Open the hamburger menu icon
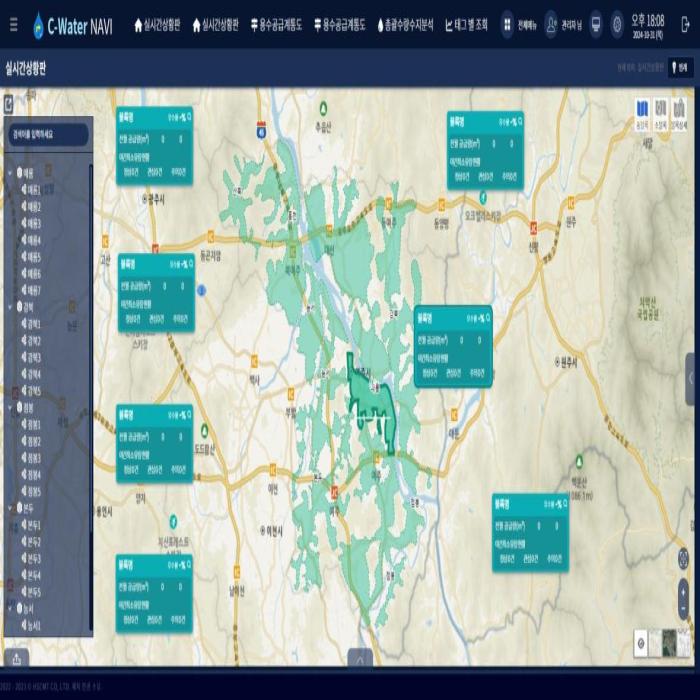Image resolution: width=700 pixels, height=700 pixels. click(x=13, y=25)
